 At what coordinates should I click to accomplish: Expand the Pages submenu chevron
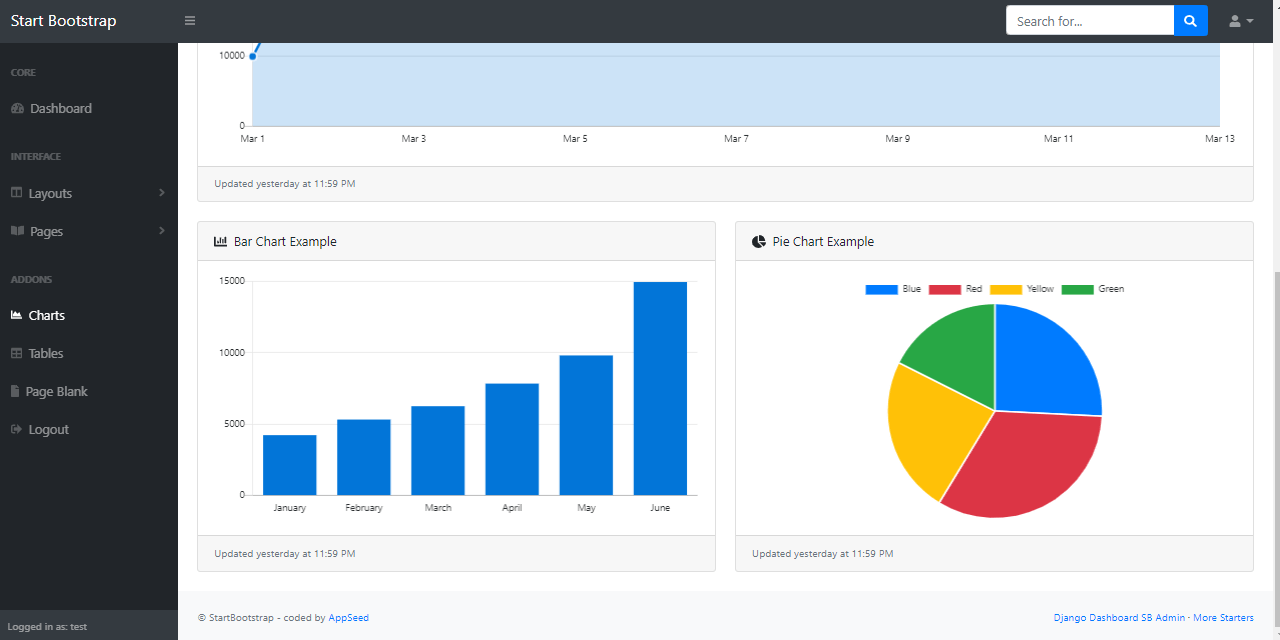[x=162, y=231]
